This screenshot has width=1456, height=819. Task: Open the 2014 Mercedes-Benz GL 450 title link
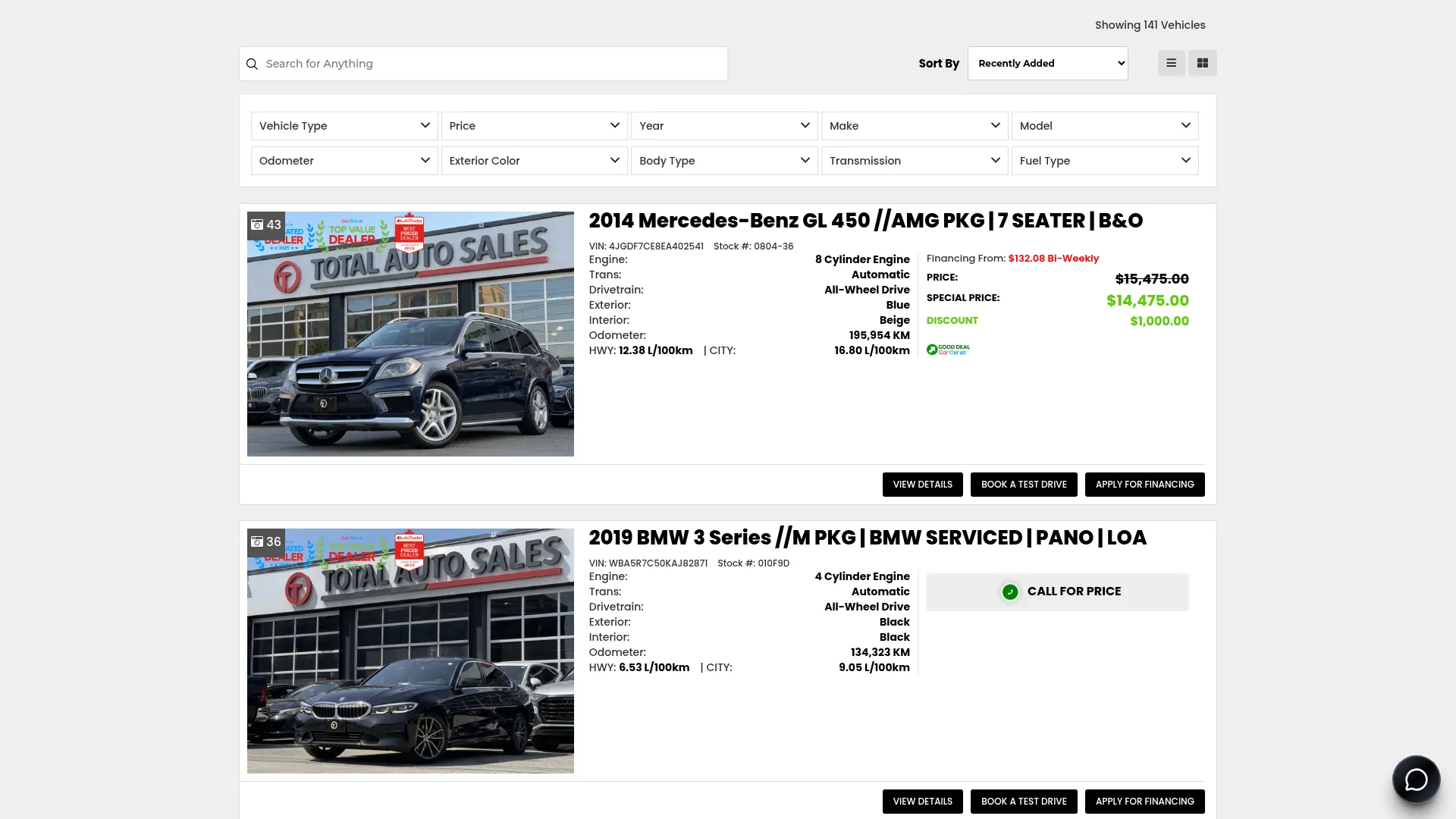(x=865, y=221)
